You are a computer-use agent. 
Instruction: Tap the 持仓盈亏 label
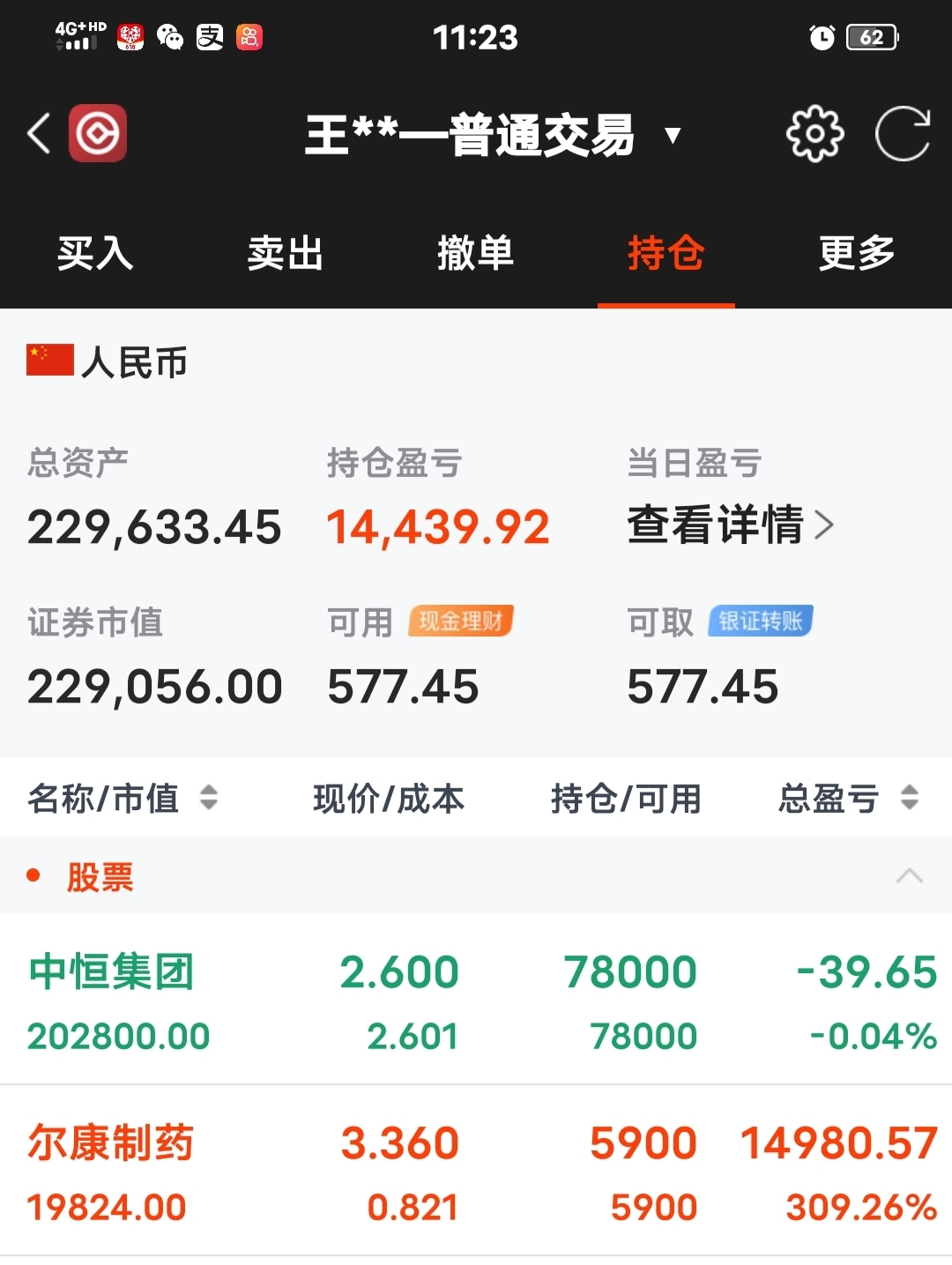click(395, 462)
